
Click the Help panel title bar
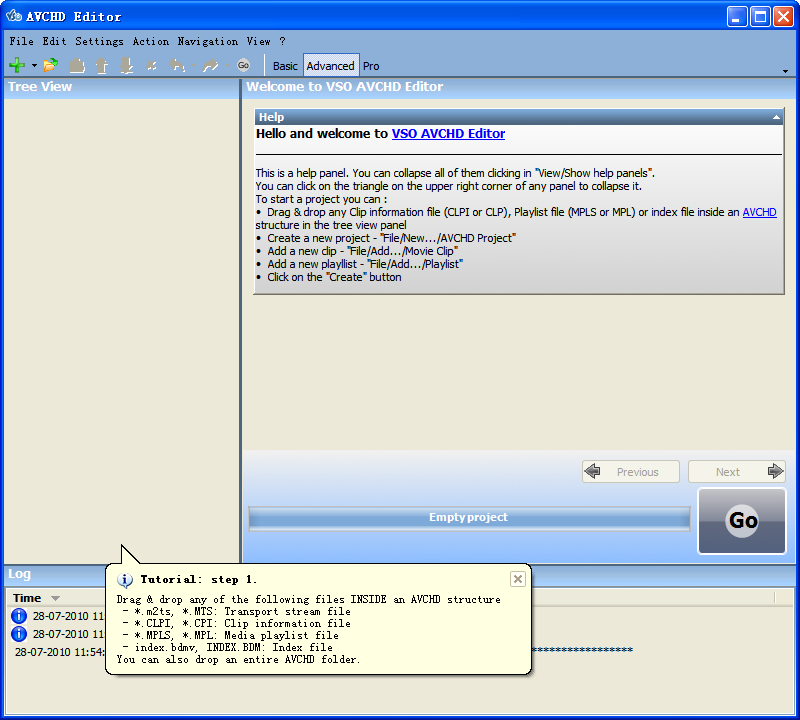click(x=519, y=117)
